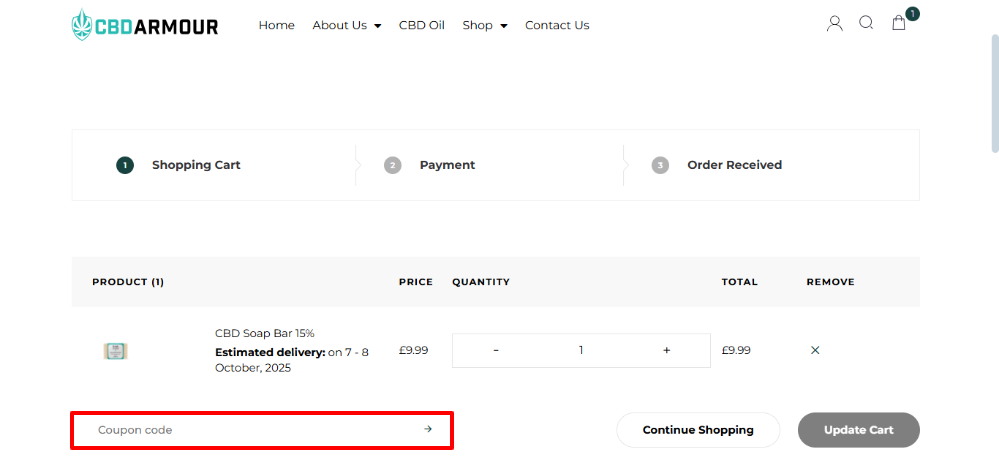Go to the Home menu item
Image resolution: width=999 pixels, height=462 pixels.
[x=277, y=25]
